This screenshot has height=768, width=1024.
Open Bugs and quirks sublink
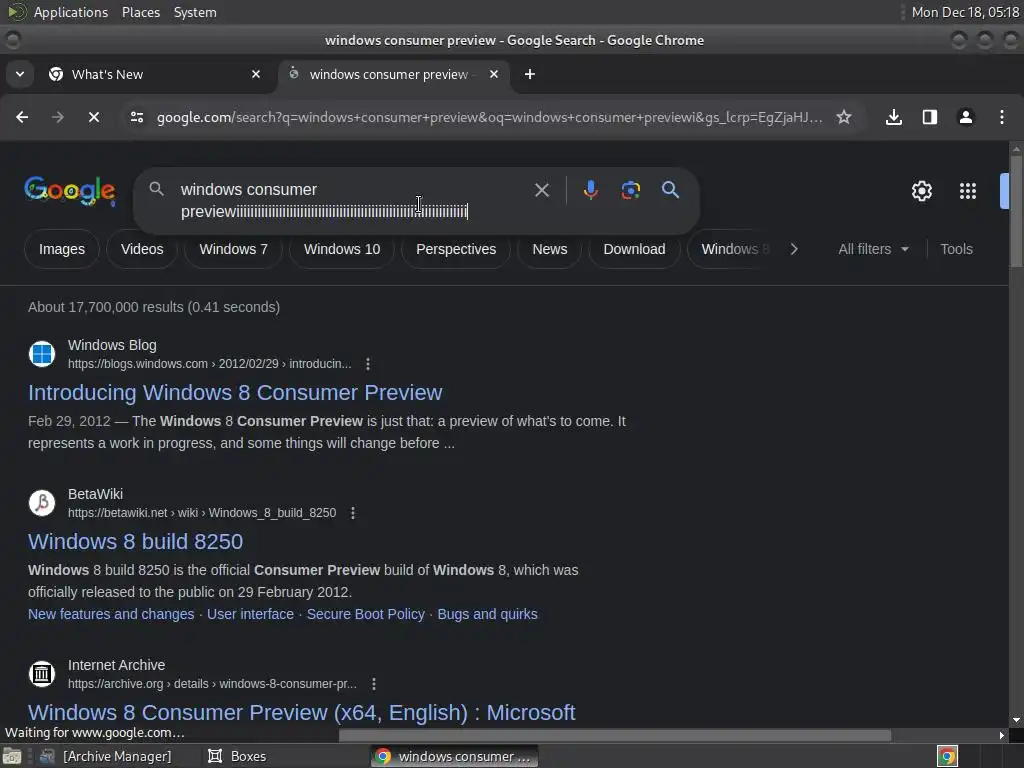tap(487, 614)
